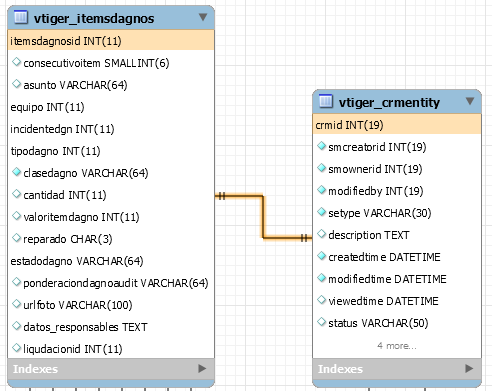Click the filled diamond beside clasedagno
Screen dimensions: 492x391
(x=16, y=172)
